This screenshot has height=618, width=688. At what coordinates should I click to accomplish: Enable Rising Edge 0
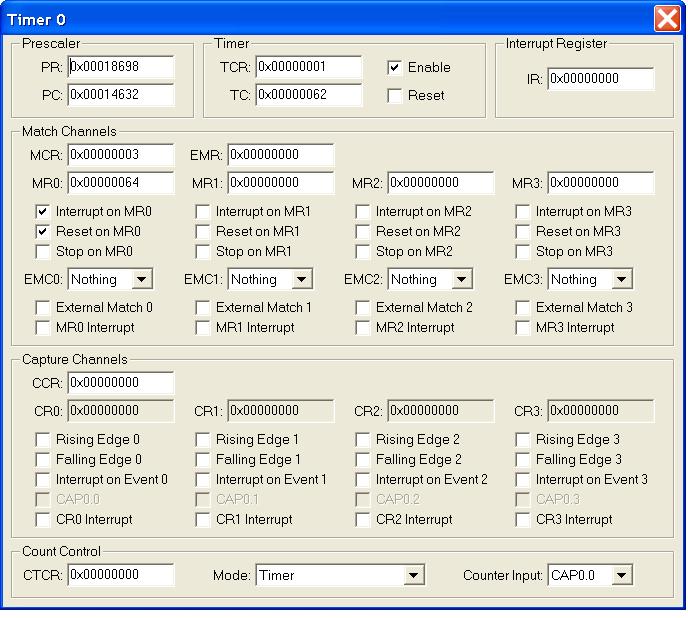(x=42, y=440)
